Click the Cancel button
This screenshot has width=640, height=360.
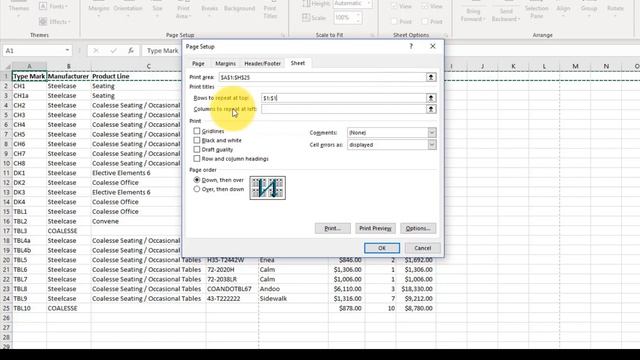422,248
